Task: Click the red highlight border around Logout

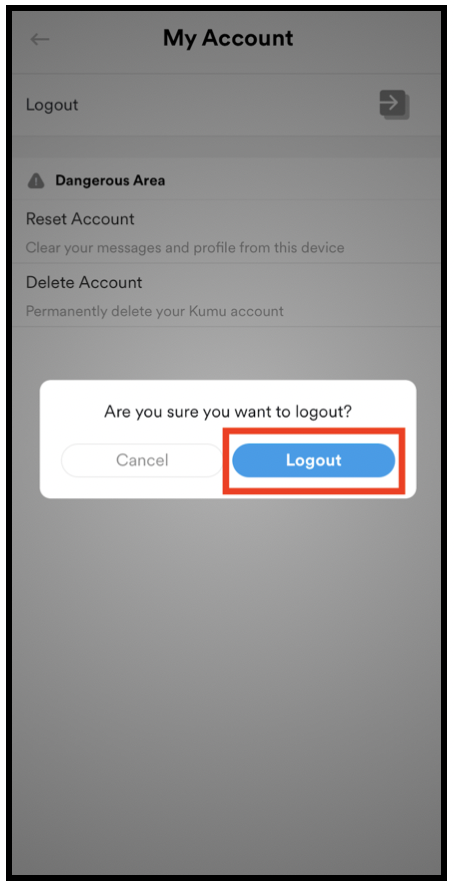Action: (x=313, y=431)
